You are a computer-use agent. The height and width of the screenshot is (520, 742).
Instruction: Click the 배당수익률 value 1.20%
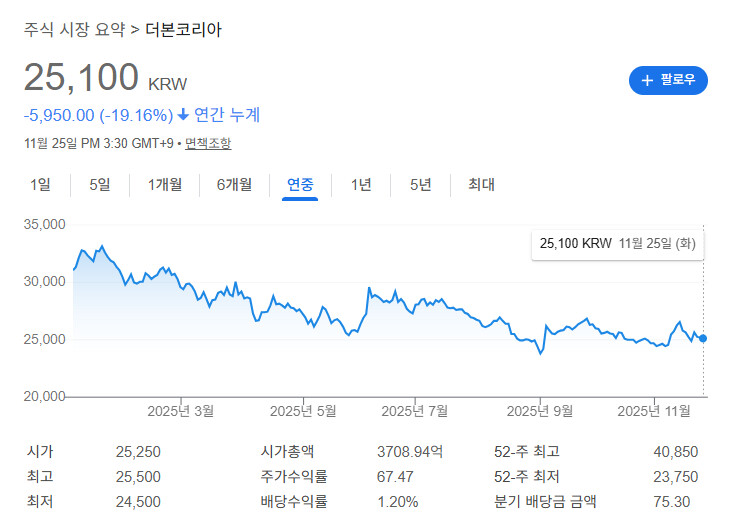click(x=398, y=502)
